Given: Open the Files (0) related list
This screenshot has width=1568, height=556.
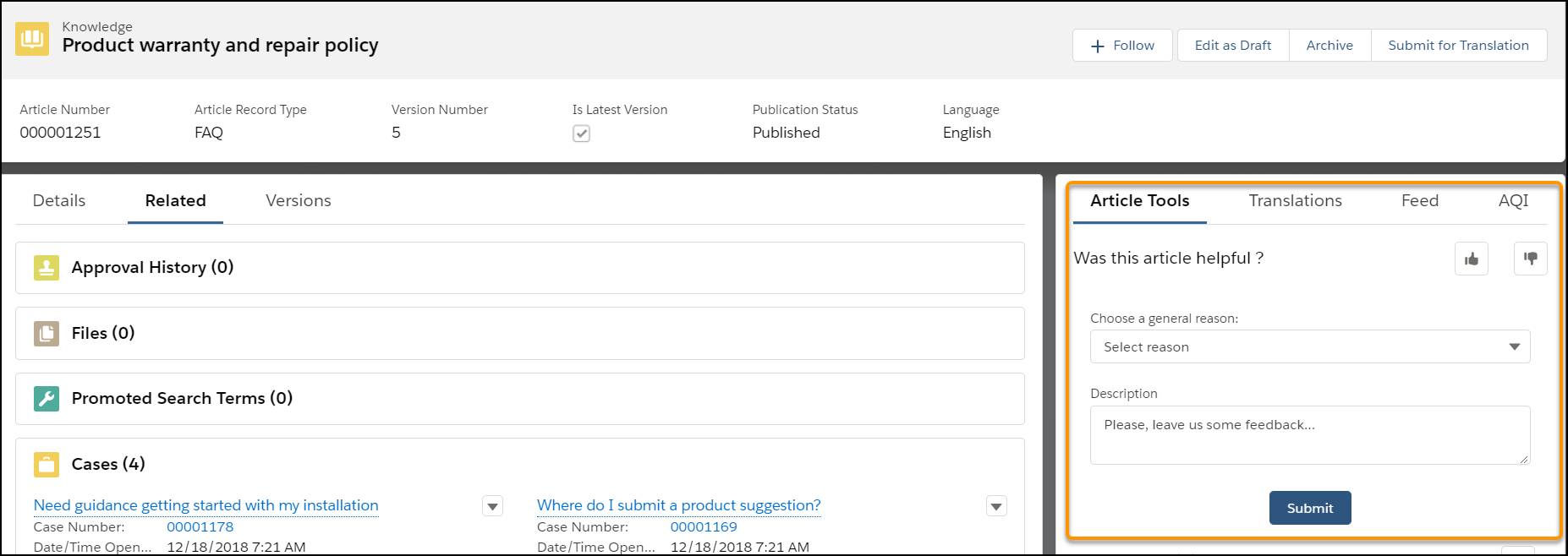Looking at the screenshot, I should pyautogui.click(x=103, y=333).
